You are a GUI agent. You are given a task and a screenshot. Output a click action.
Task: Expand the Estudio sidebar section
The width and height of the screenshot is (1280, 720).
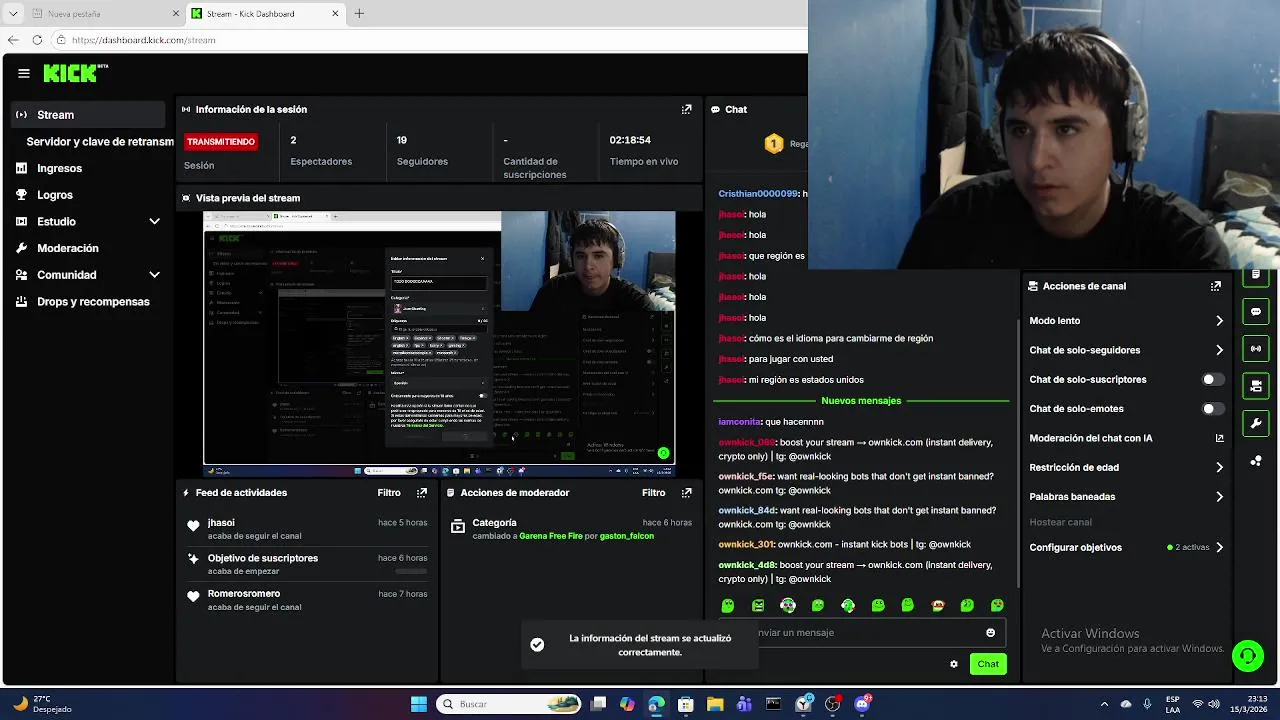click(155, 221)
